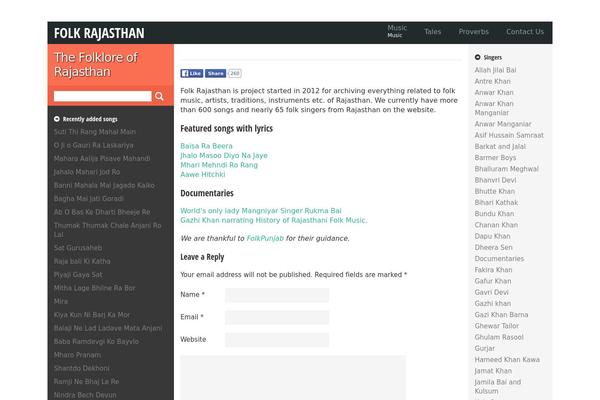600x400 pixels.
Task: Select singer Bhalluram Meghwal
Action: click(506, 169)
